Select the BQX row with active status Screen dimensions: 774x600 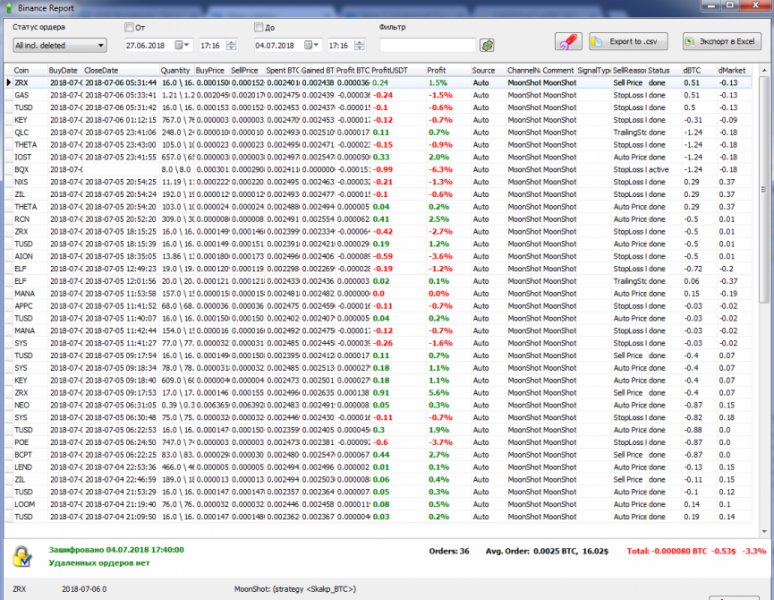(x=378, y=169)
